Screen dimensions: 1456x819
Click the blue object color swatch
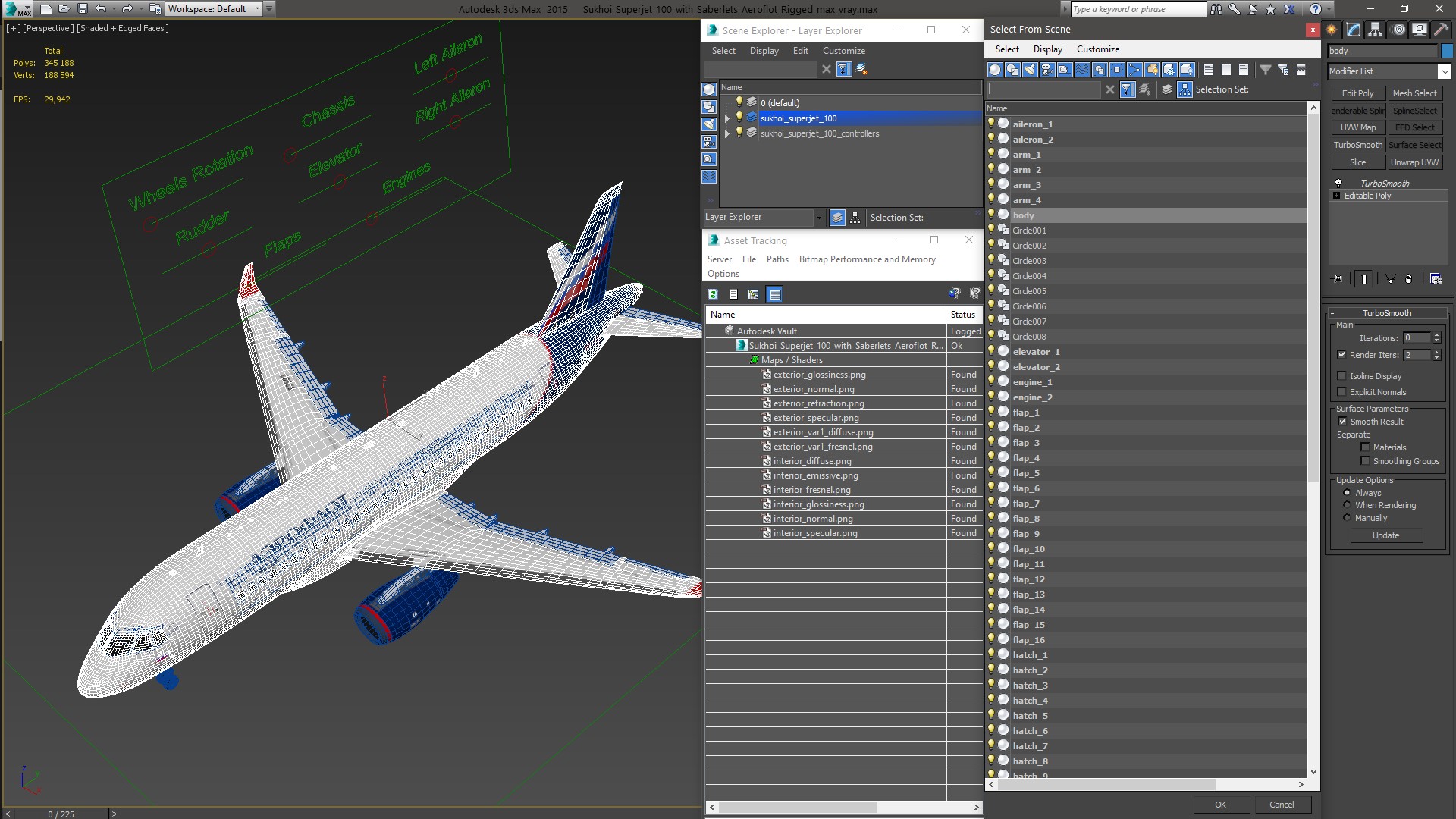tap(1447, 51)
